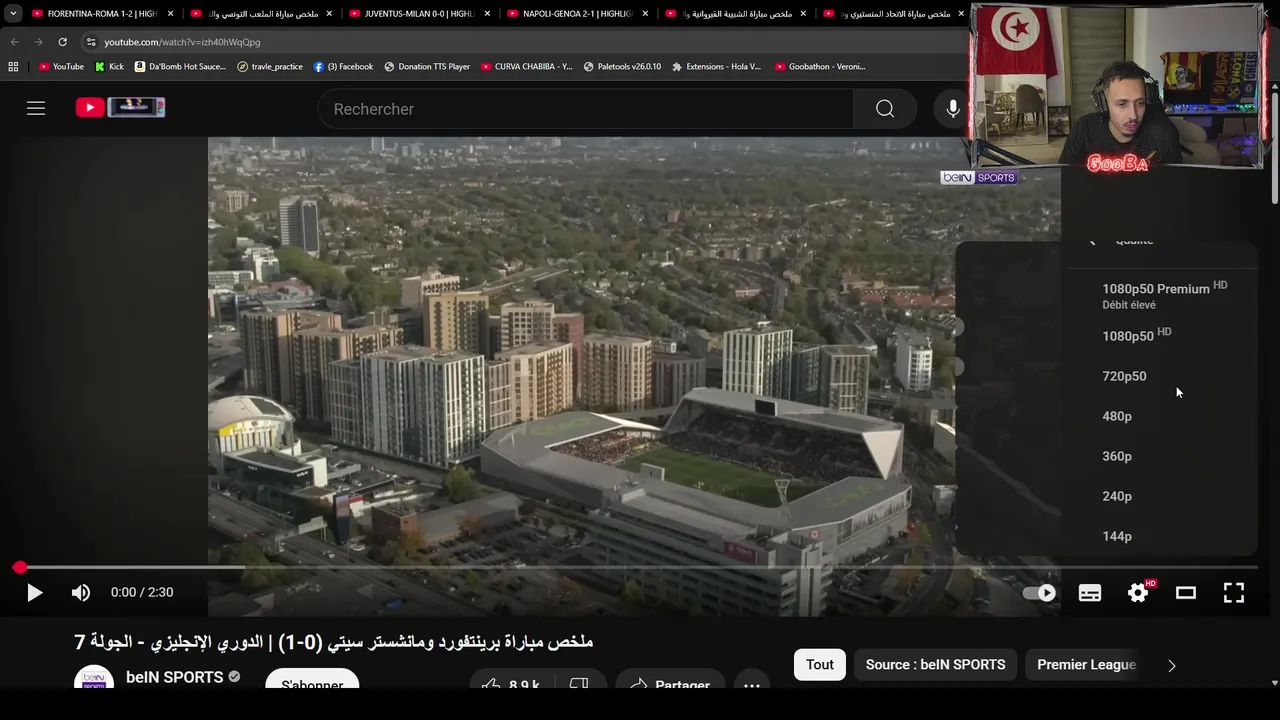Choose 240p quality
This screenshot has width=1280, height=720.
(1162, 496)
